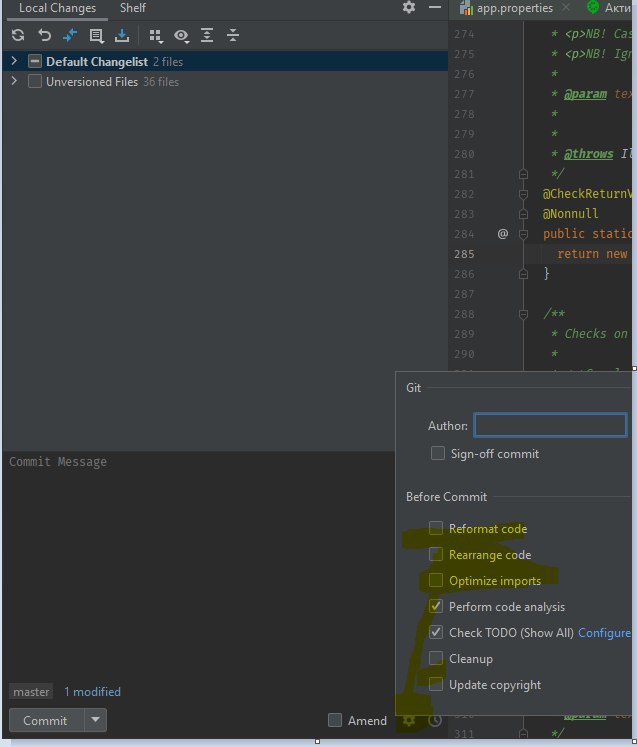
Task: Enable Reformat code checkbox
Action: (x=435, y=528)
